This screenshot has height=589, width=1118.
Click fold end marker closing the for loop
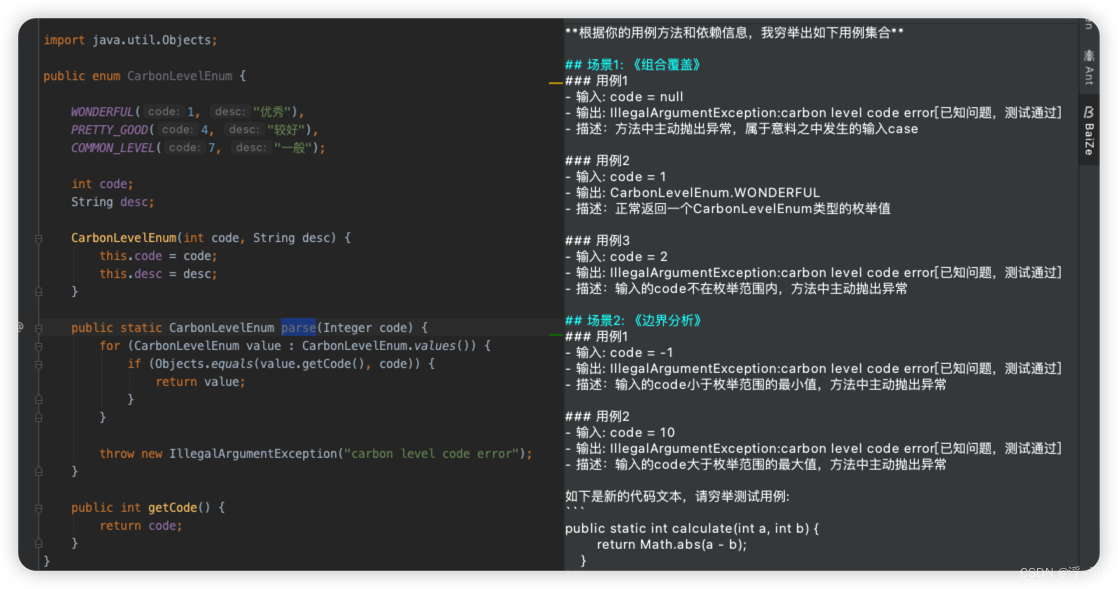(39, 417)
